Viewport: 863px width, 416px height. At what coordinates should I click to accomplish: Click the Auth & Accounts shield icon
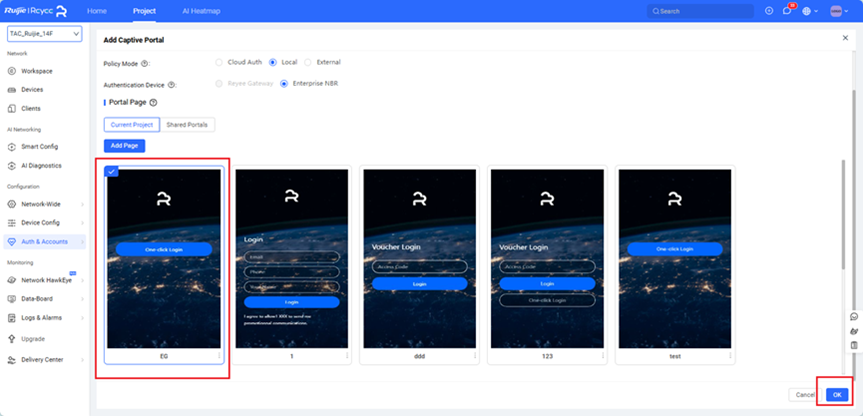12,242
